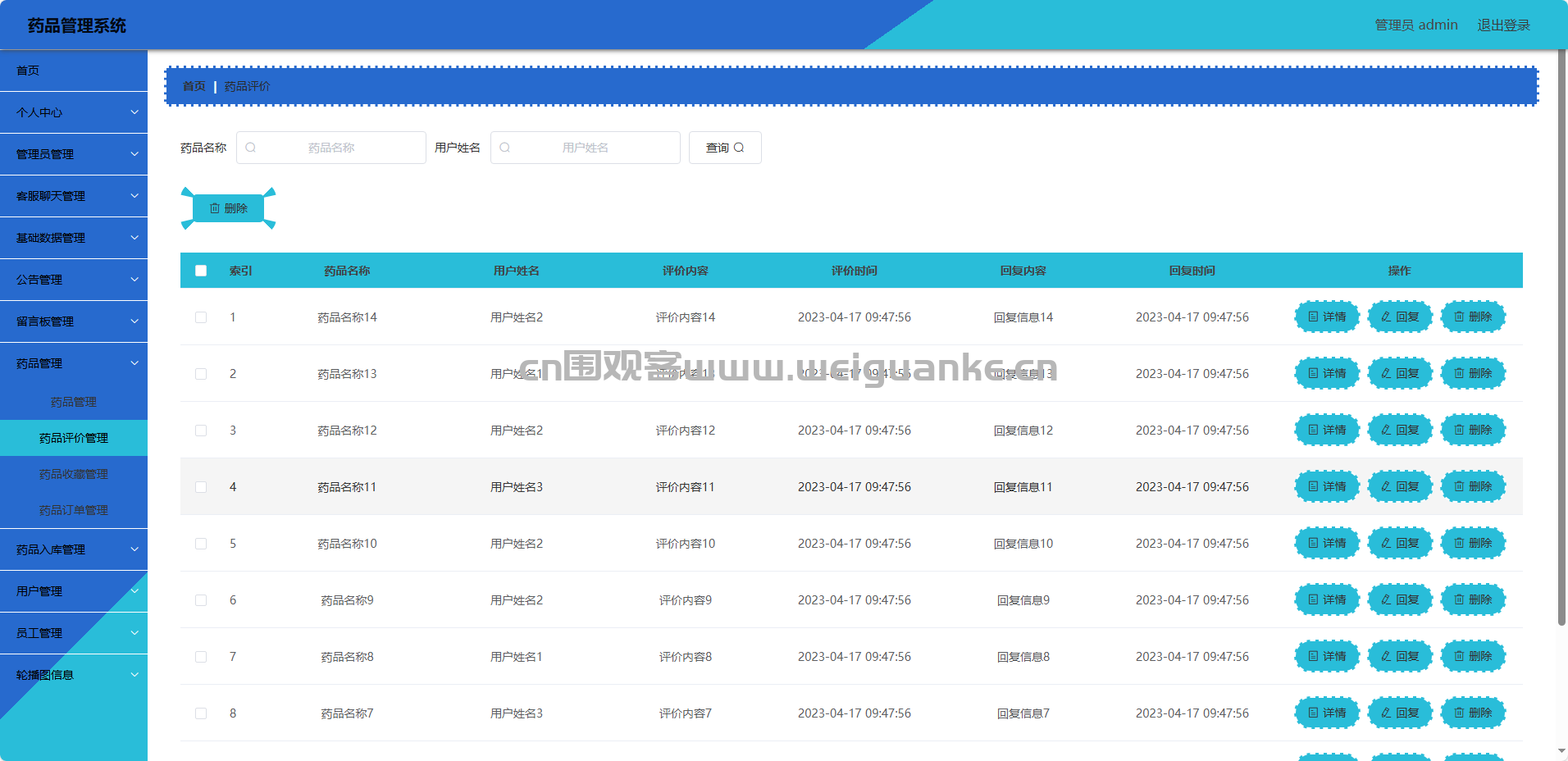The image size is (1568, 761).
Task: Check the checkbox for row index 1
Action: pos(201,317)
